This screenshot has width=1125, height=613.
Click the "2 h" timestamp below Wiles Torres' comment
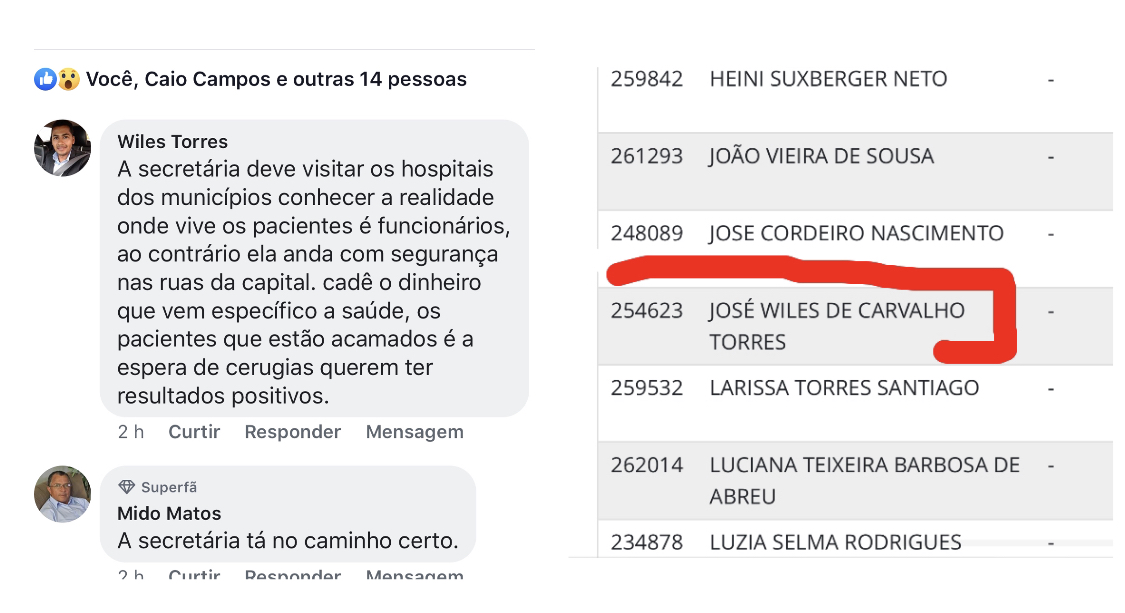click(131, 432)
